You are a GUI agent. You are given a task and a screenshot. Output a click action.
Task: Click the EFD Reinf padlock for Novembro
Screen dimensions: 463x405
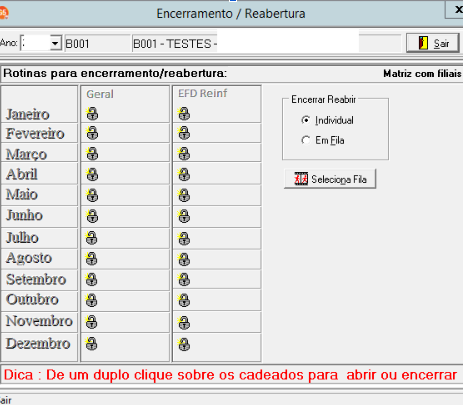coord(184,323)
